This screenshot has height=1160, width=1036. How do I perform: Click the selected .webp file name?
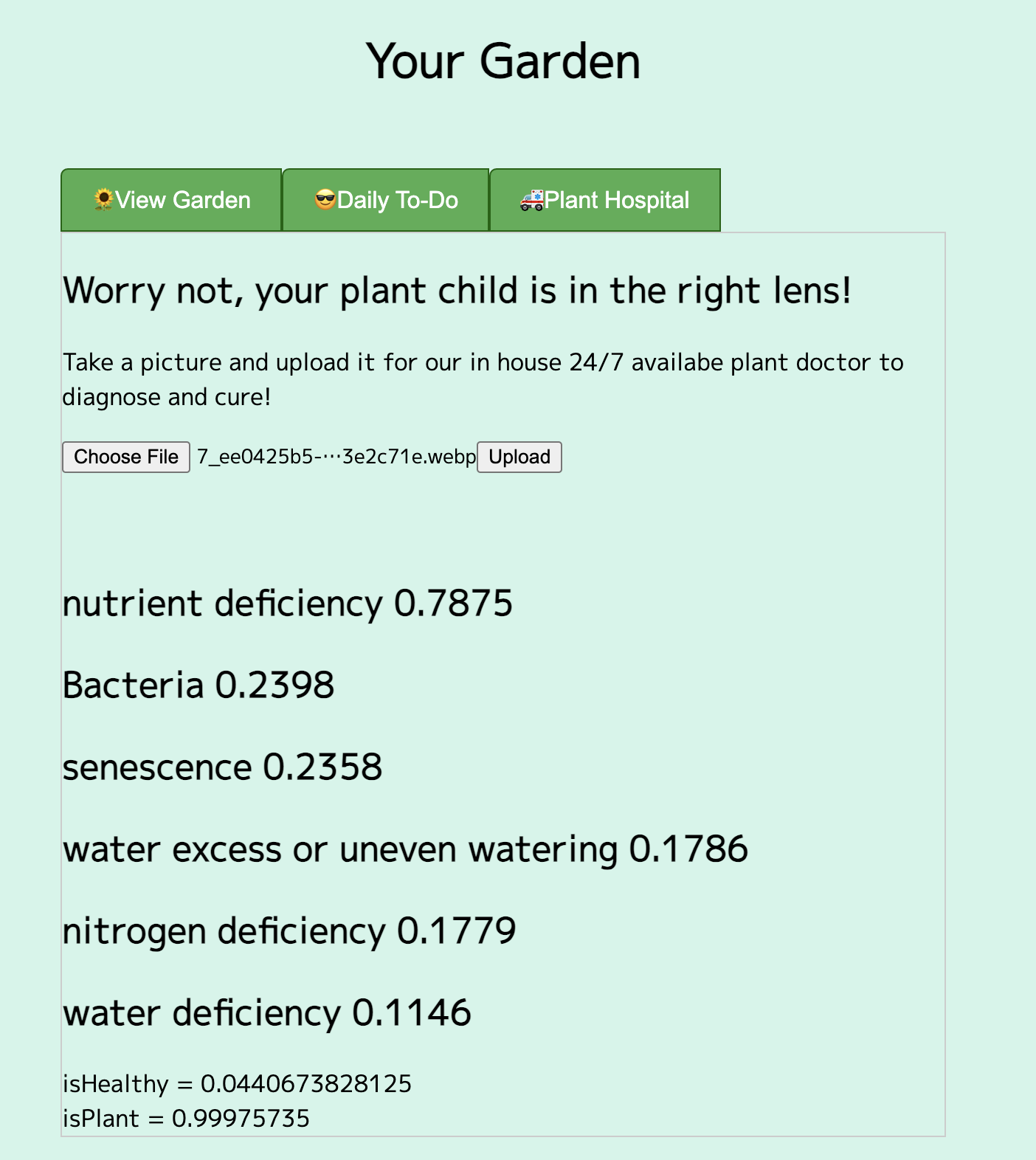[x=336, y=457]
